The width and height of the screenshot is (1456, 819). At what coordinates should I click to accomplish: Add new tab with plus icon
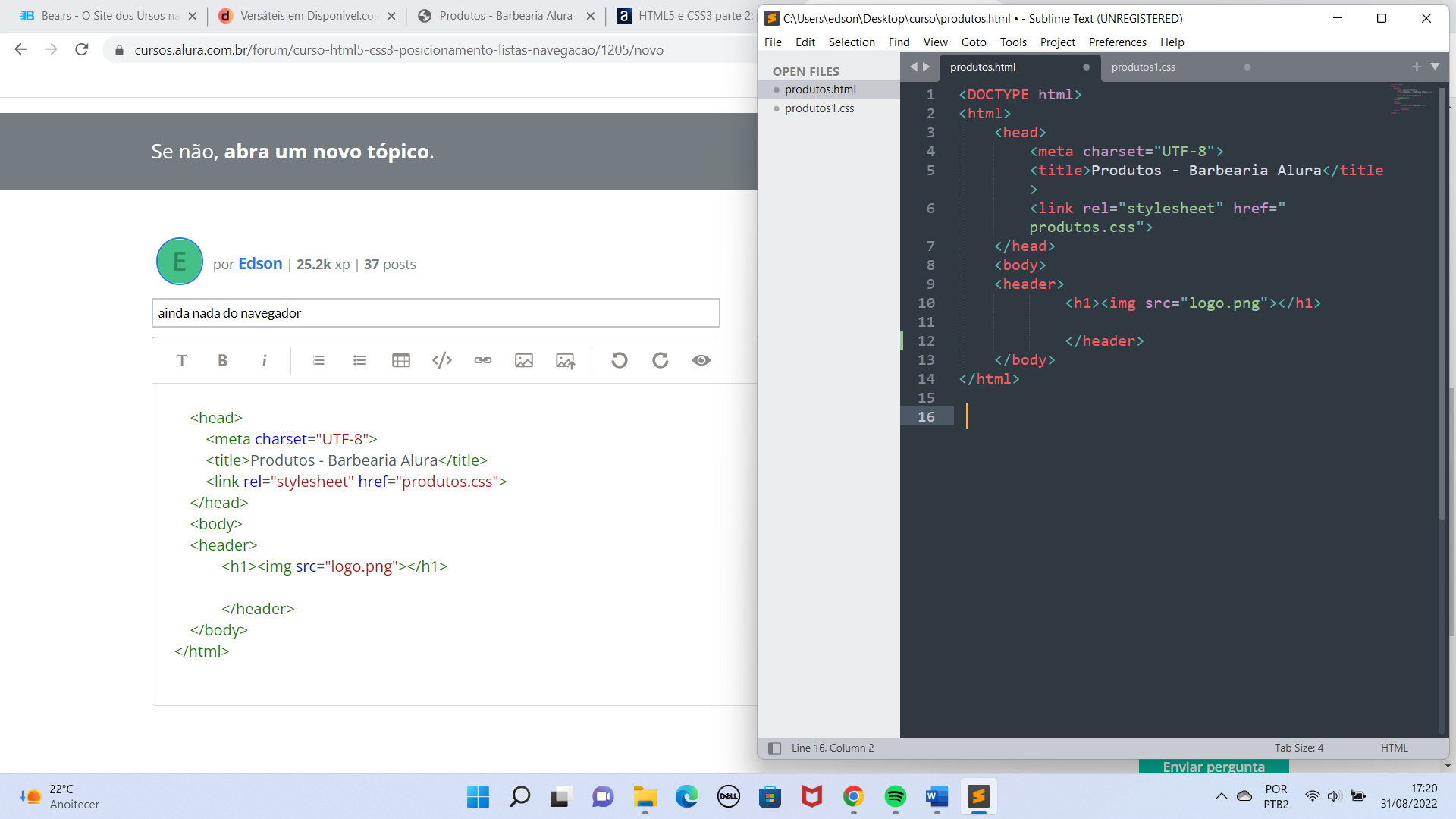click(1416, 67)
